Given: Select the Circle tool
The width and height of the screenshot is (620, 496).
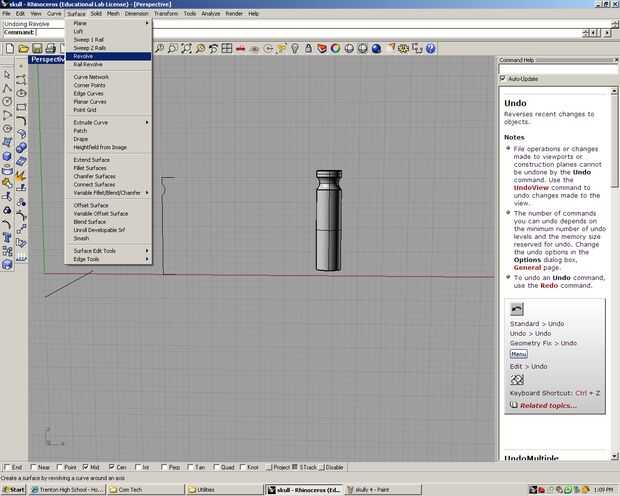Looking at the screenshot, I should (7, 102).
